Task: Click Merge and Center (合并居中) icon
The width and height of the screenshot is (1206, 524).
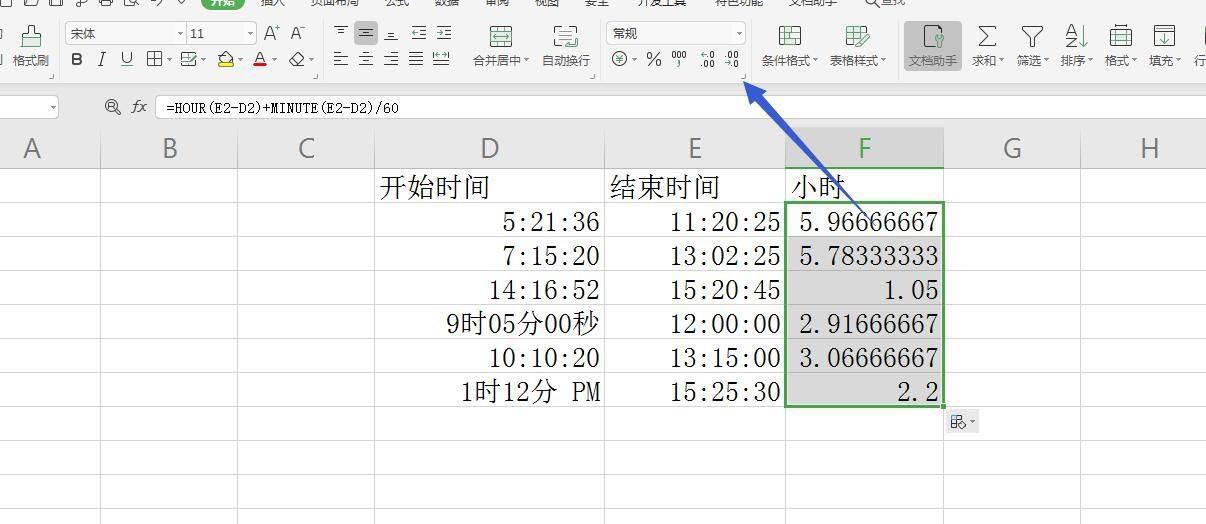Action: coord(500,37)
